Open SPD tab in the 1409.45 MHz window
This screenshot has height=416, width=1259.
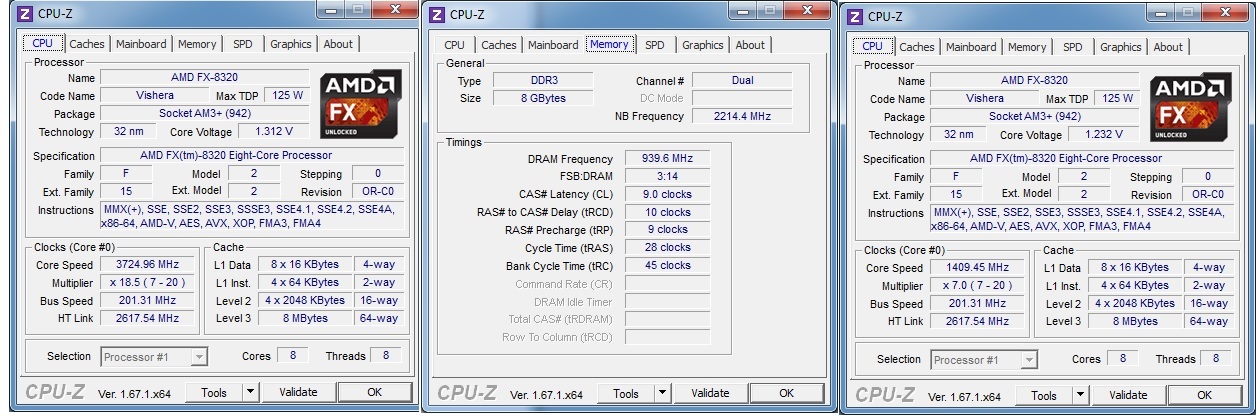[x=1073, y=47]
